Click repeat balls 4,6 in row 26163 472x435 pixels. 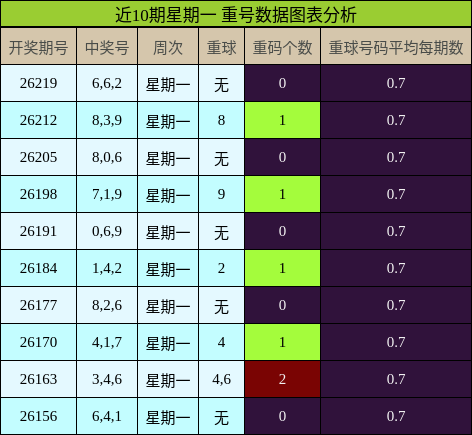coord(222,379)
